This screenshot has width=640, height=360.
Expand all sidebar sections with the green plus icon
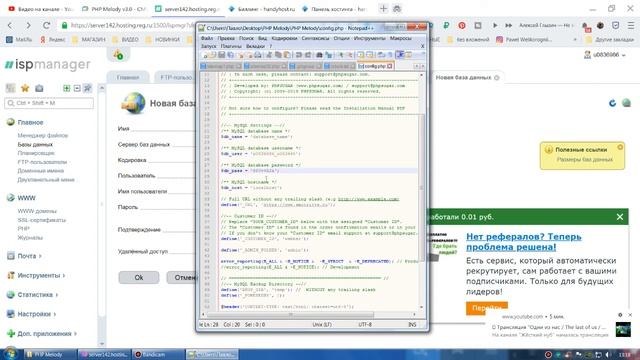tap(67, 88)
